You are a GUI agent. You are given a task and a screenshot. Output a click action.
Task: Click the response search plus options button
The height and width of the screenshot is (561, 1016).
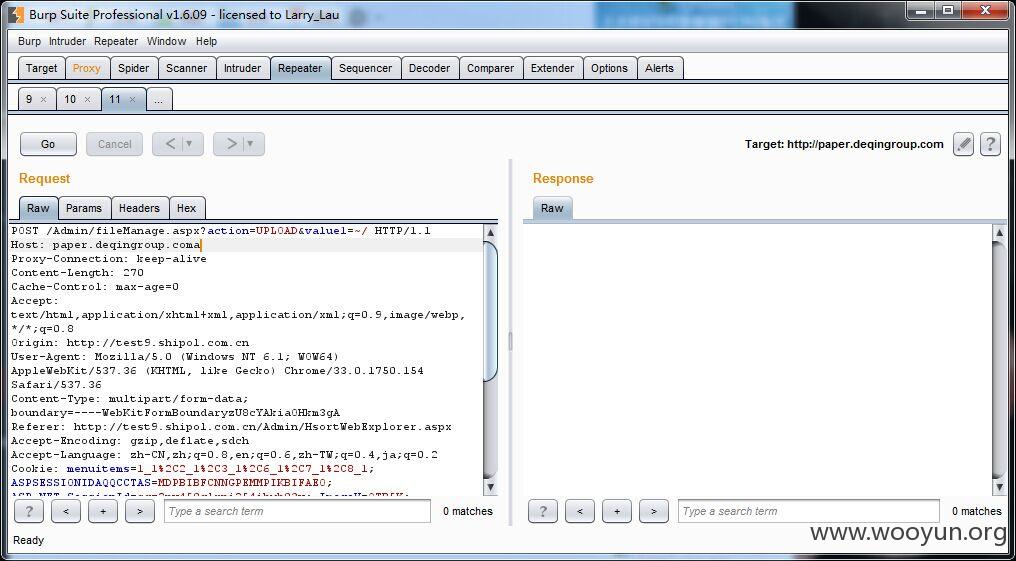tap(617, 511)
